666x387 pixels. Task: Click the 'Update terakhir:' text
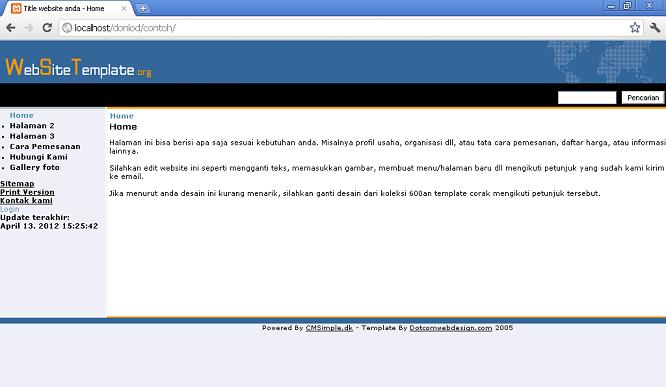click(35, 218)
